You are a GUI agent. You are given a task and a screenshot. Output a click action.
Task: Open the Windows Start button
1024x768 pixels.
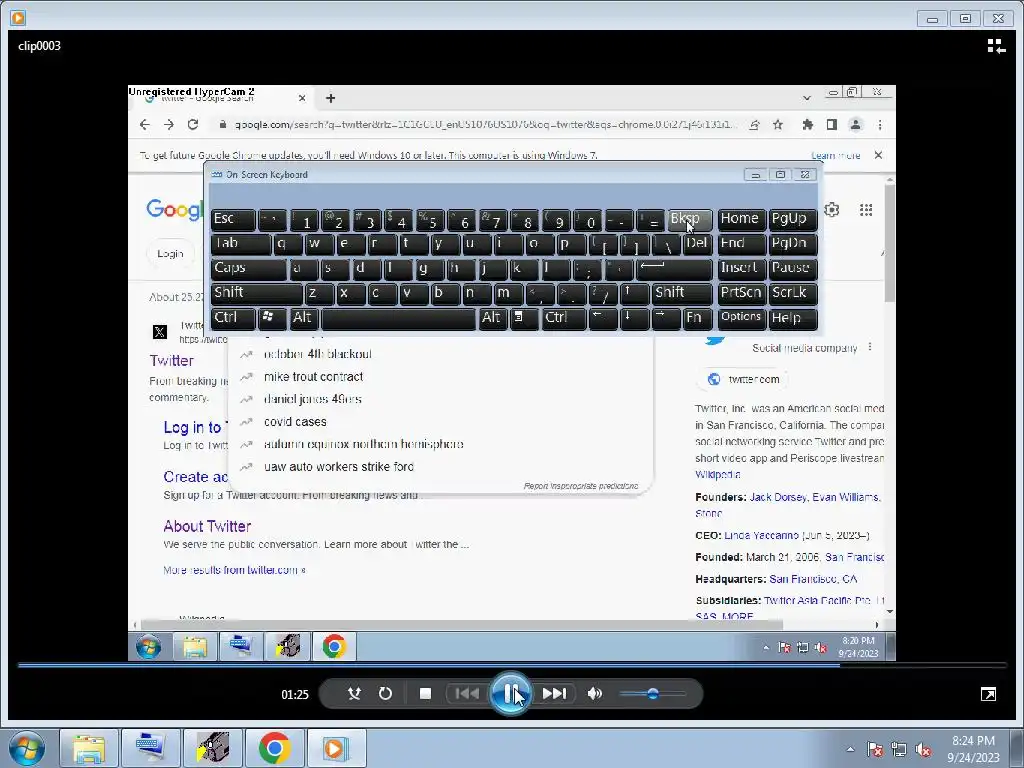click(x=26, y=748)
